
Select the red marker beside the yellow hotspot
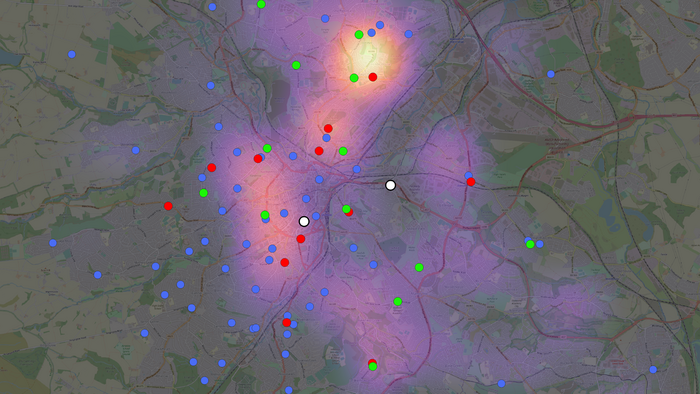pos(373,77)
